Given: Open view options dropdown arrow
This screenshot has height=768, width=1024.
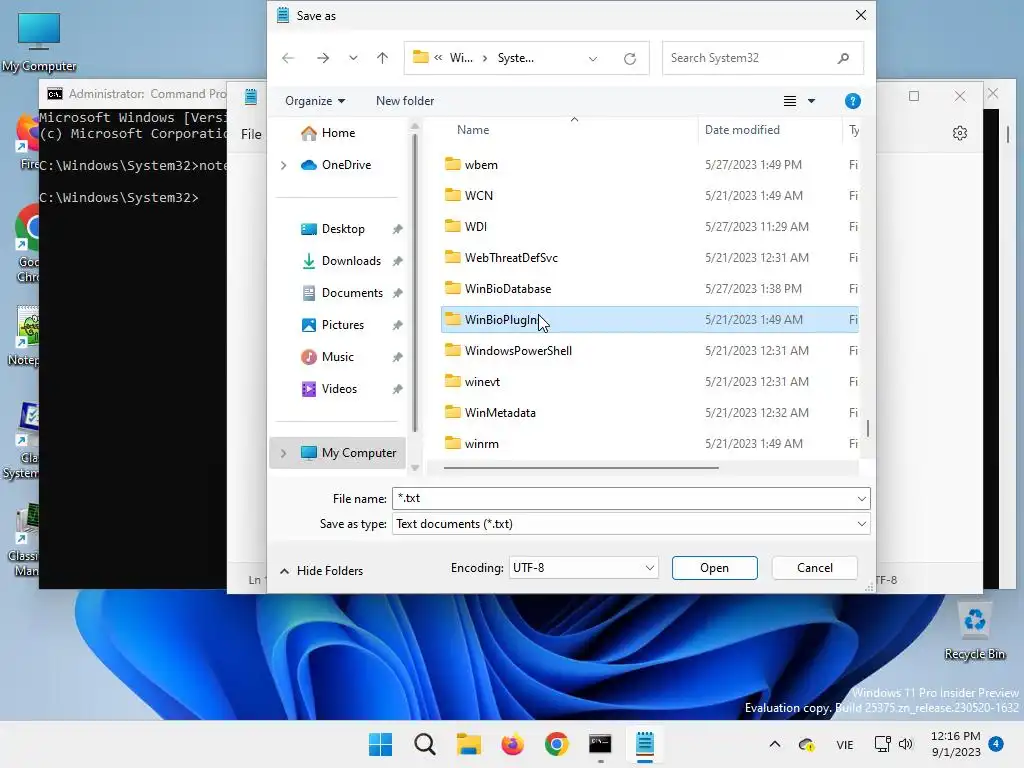Looking at the screenshot, I should (x=811, y=101).
